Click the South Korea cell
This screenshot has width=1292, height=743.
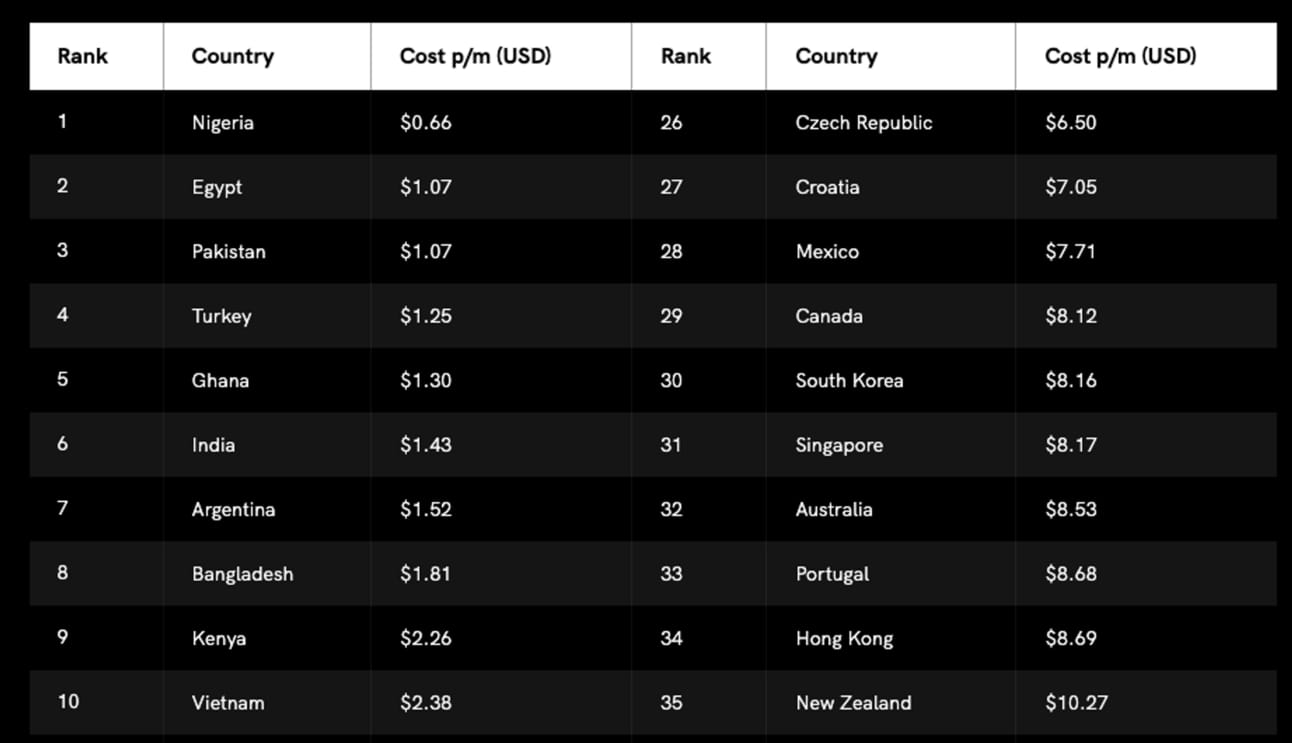(x=849, y=381)
